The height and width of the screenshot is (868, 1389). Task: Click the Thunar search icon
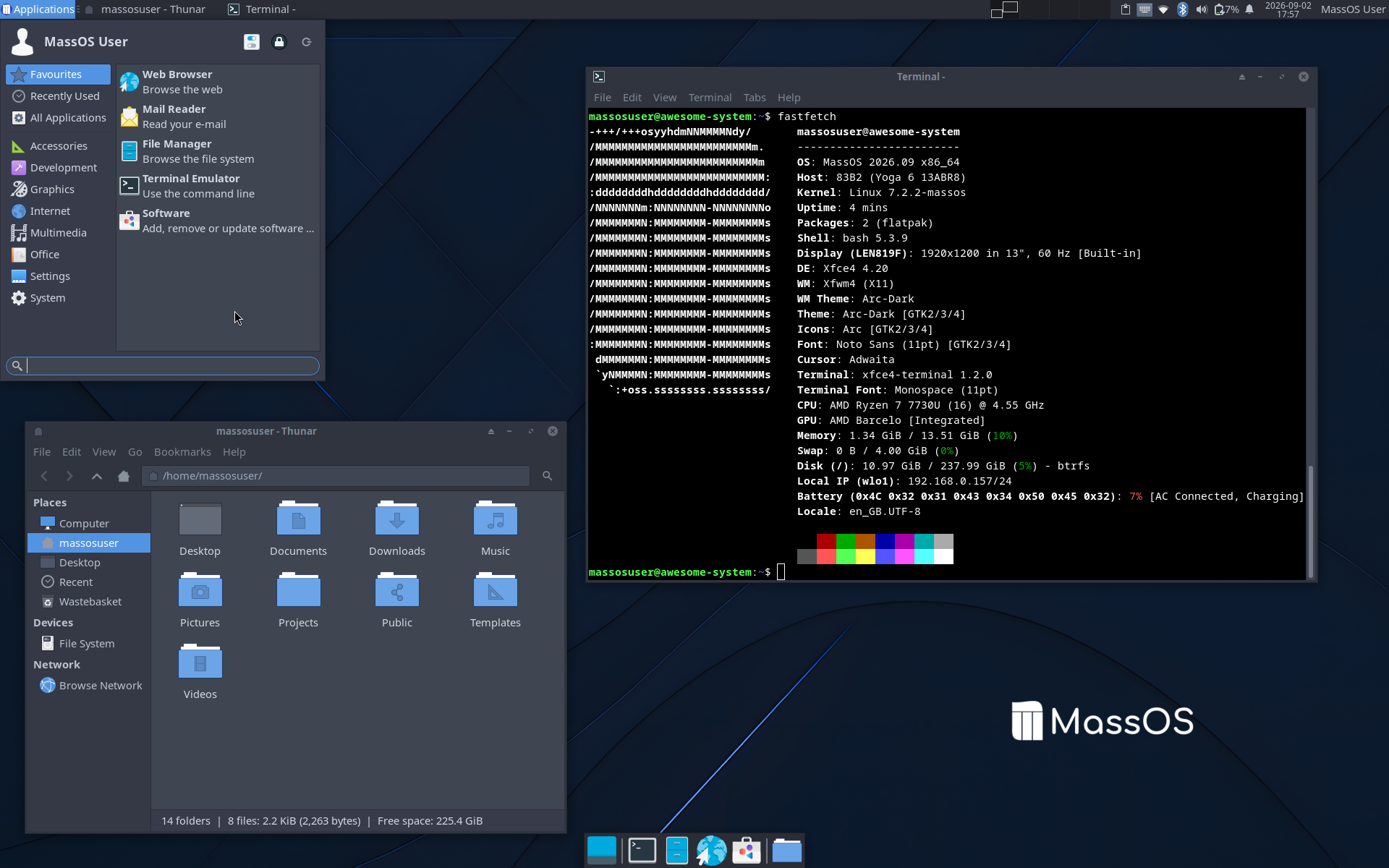(x=548, y=476)
